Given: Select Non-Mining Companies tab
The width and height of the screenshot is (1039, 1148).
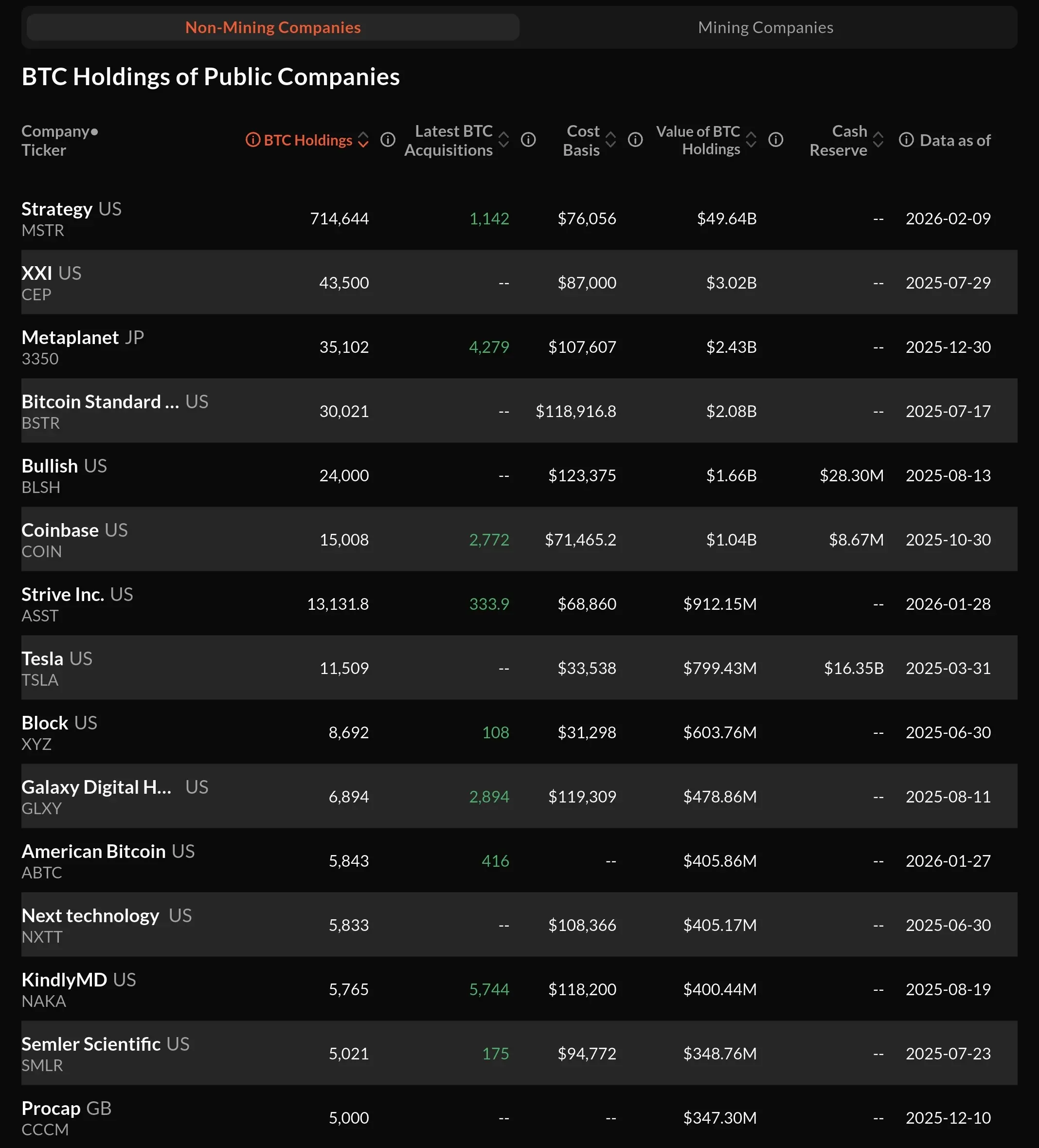Looking at the screenshot, I should click(273, 27).
